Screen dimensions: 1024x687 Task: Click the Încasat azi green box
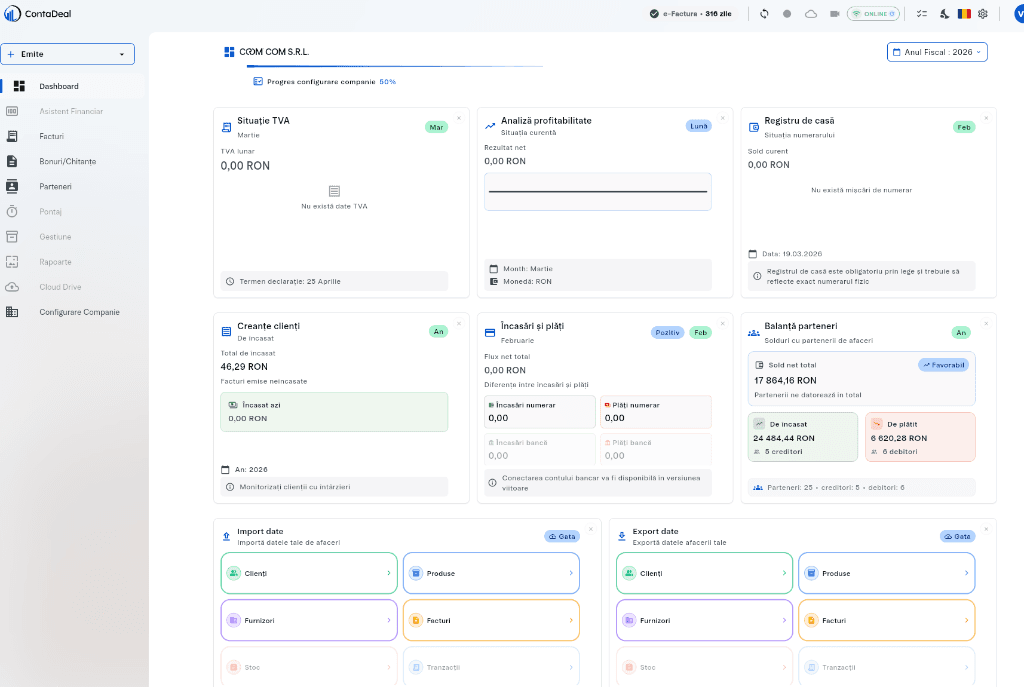[x=334, y=412]
